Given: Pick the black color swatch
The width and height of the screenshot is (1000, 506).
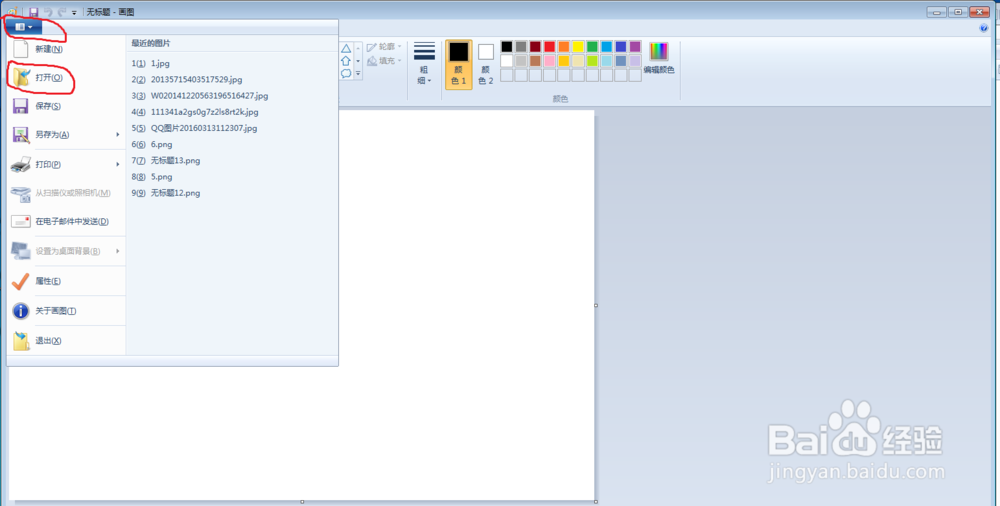Looking at the screenshot, I should coord(506,47).
